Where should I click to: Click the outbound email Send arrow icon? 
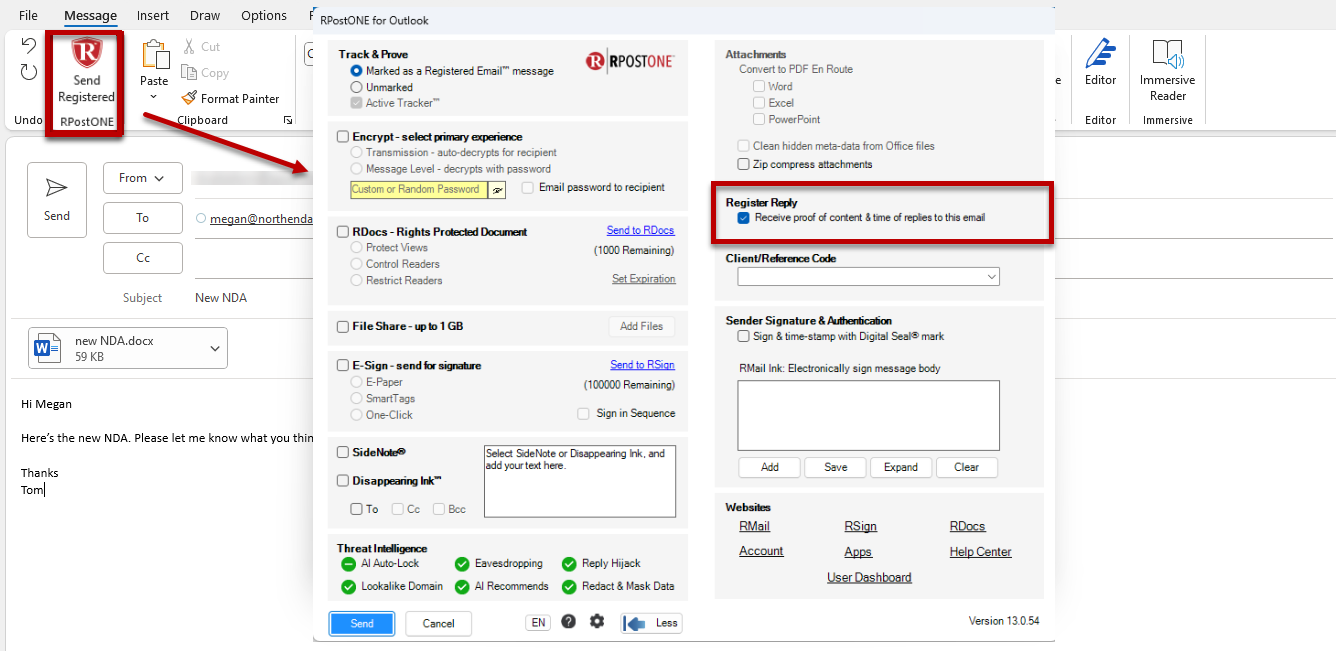point(57,188)
